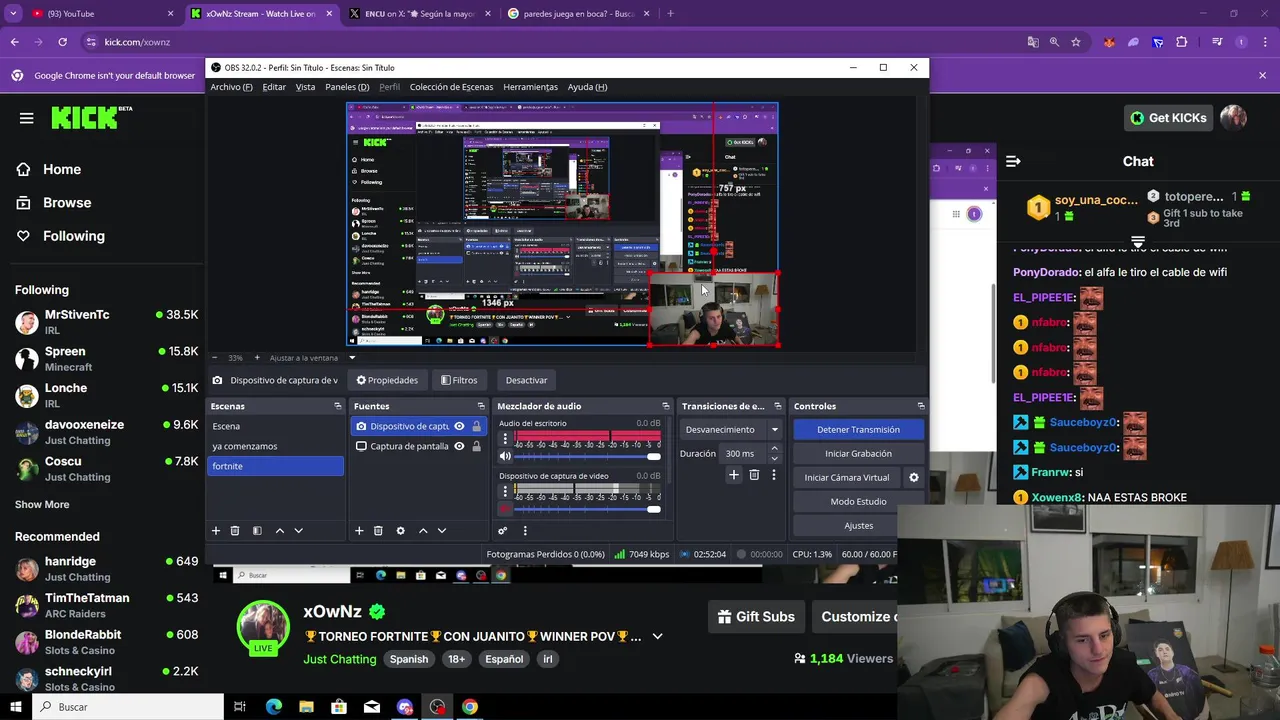
Task: Open source Filtros button
Action: (x=459, y=380)
